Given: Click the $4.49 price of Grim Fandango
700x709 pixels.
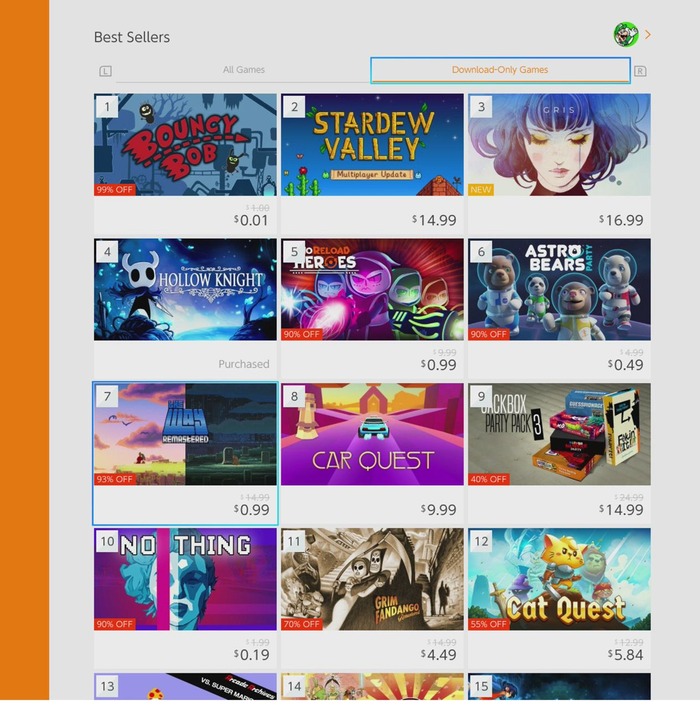Looking at the screenshot, I should click(x=438, y=655).
